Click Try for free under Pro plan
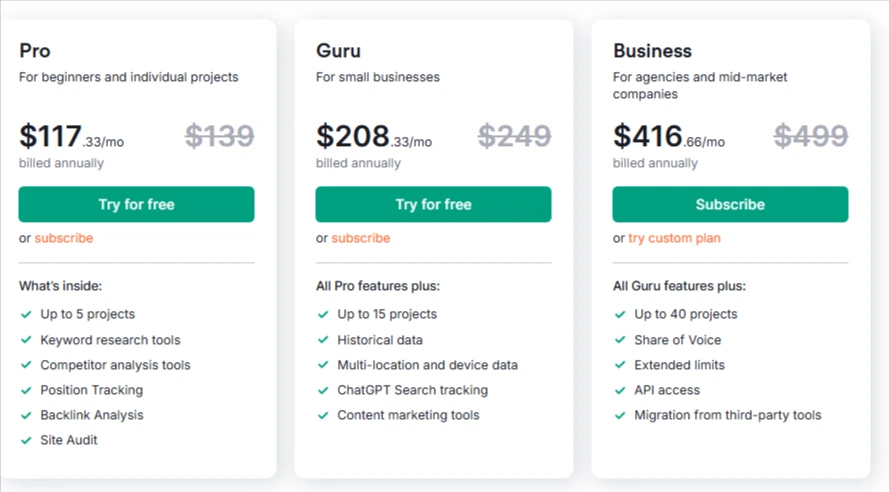Viewport: 889px width, 492px height. [x=136, y=204]
